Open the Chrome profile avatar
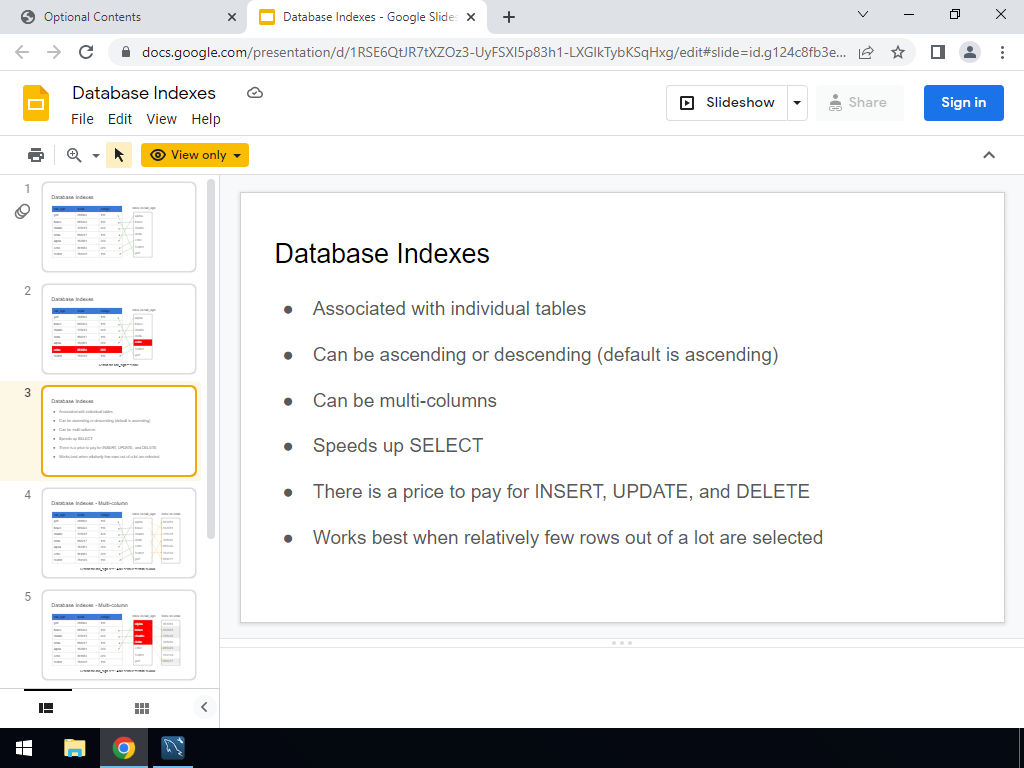 [970, 52]
